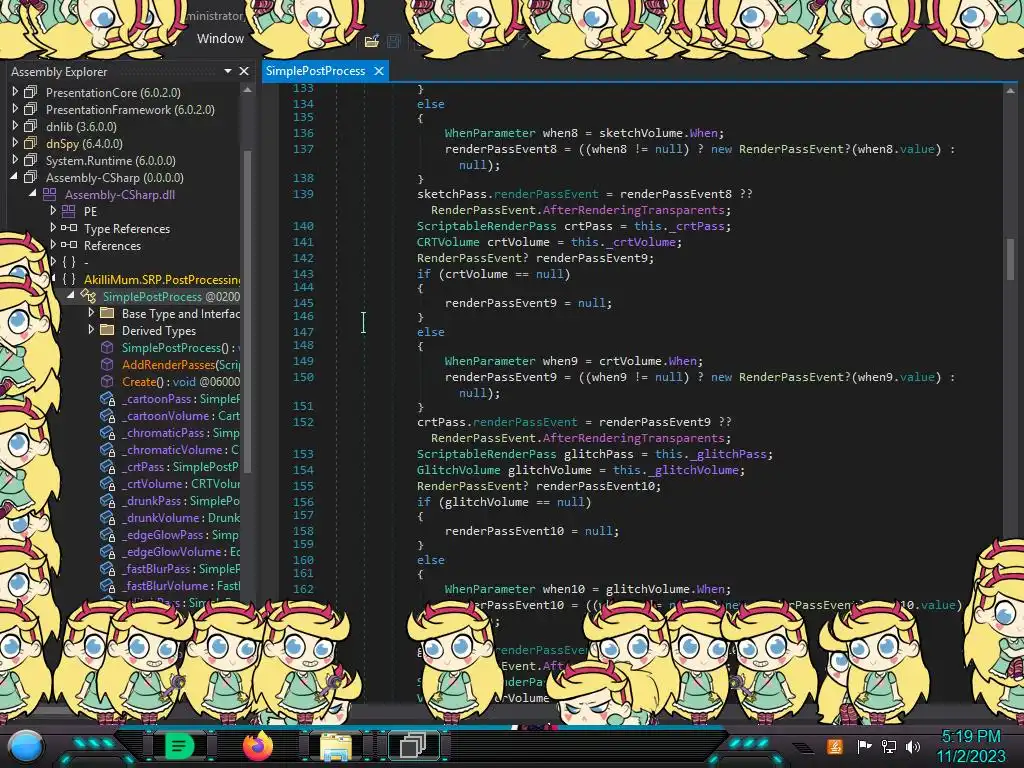Click the dnlib assembly icon
Image resolution: width=1024 pixels, height=768 pixels.
(x=31, y=126)
